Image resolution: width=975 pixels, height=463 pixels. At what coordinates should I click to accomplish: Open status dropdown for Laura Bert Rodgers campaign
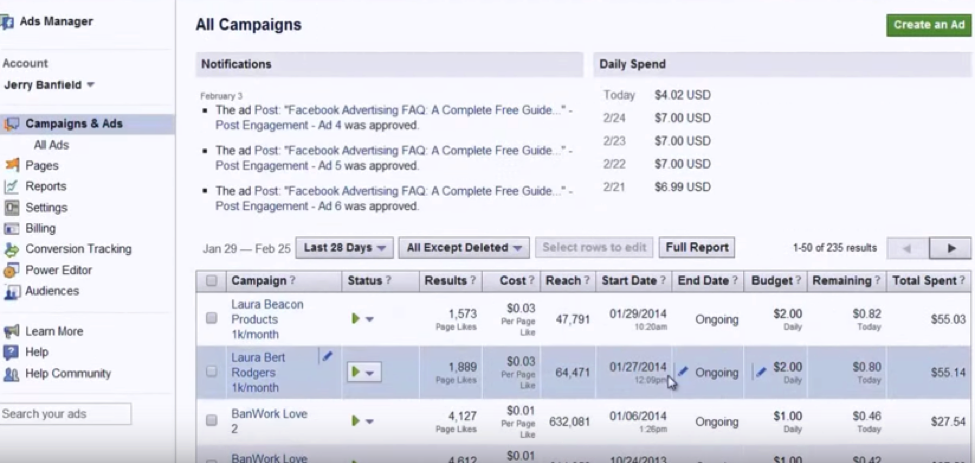tap(364, 372)
